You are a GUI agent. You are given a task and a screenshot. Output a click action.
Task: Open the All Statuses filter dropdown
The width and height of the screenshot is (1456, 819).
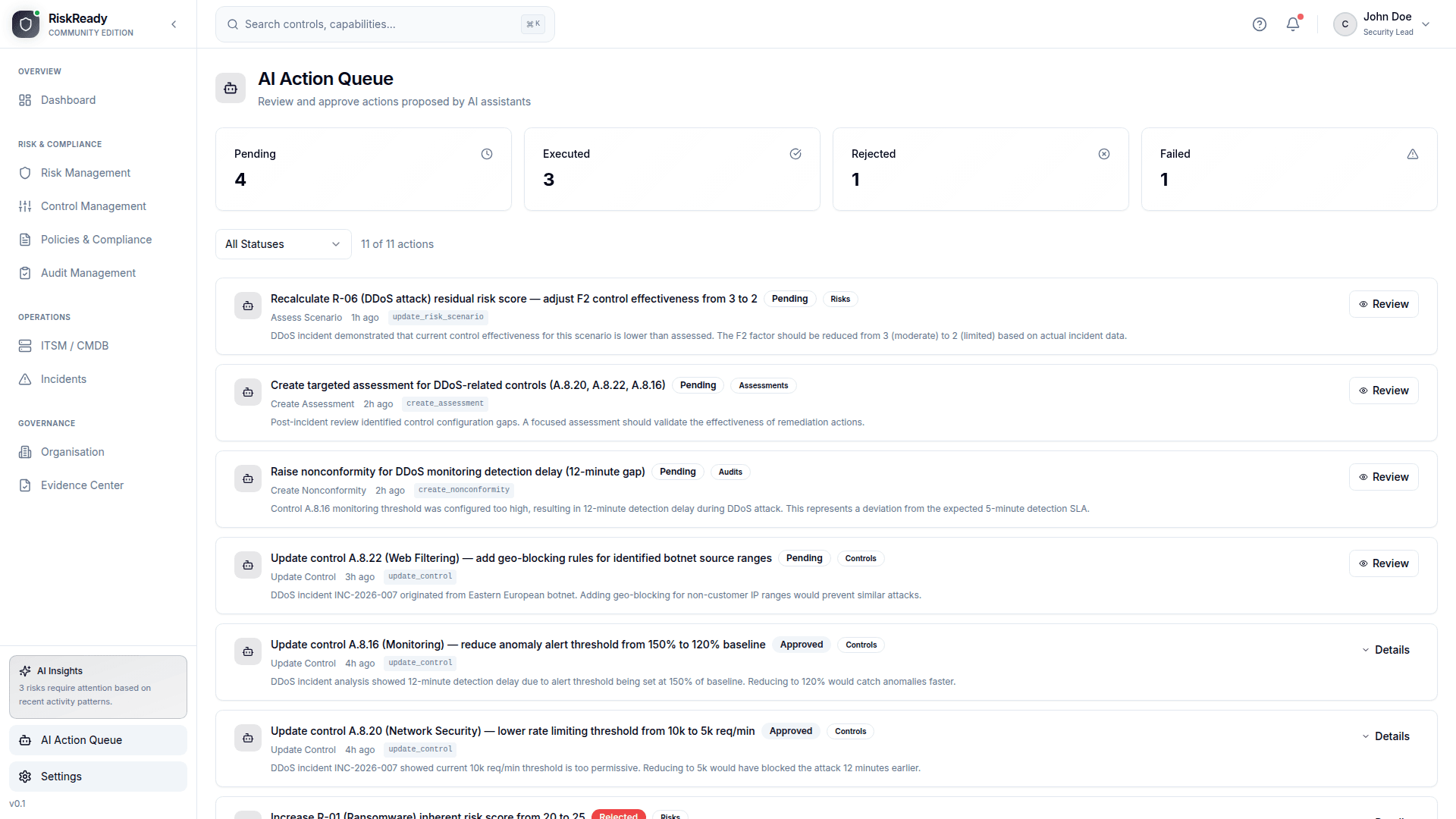(x=282, y=243)
